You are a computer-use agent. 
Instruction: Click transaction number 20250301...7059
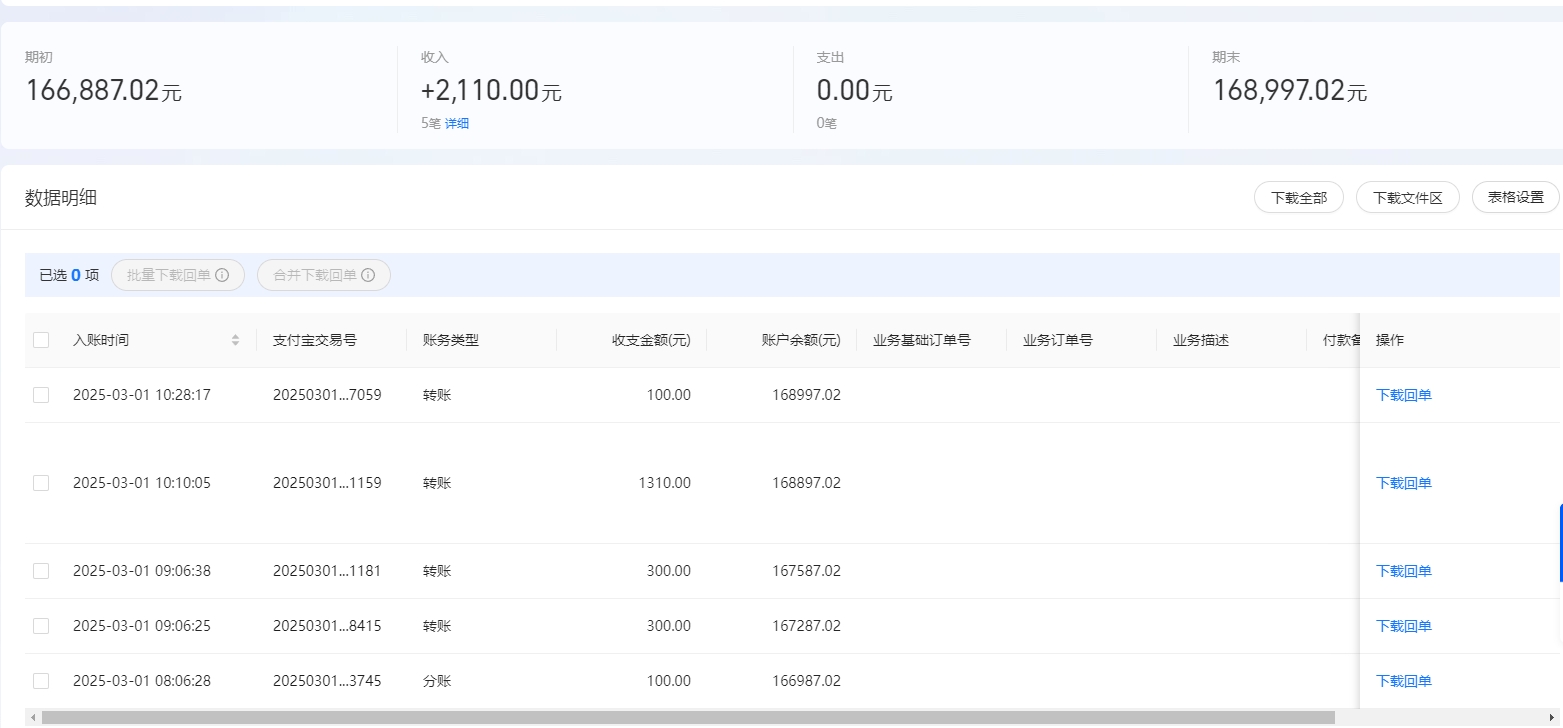tap(327, 395)
